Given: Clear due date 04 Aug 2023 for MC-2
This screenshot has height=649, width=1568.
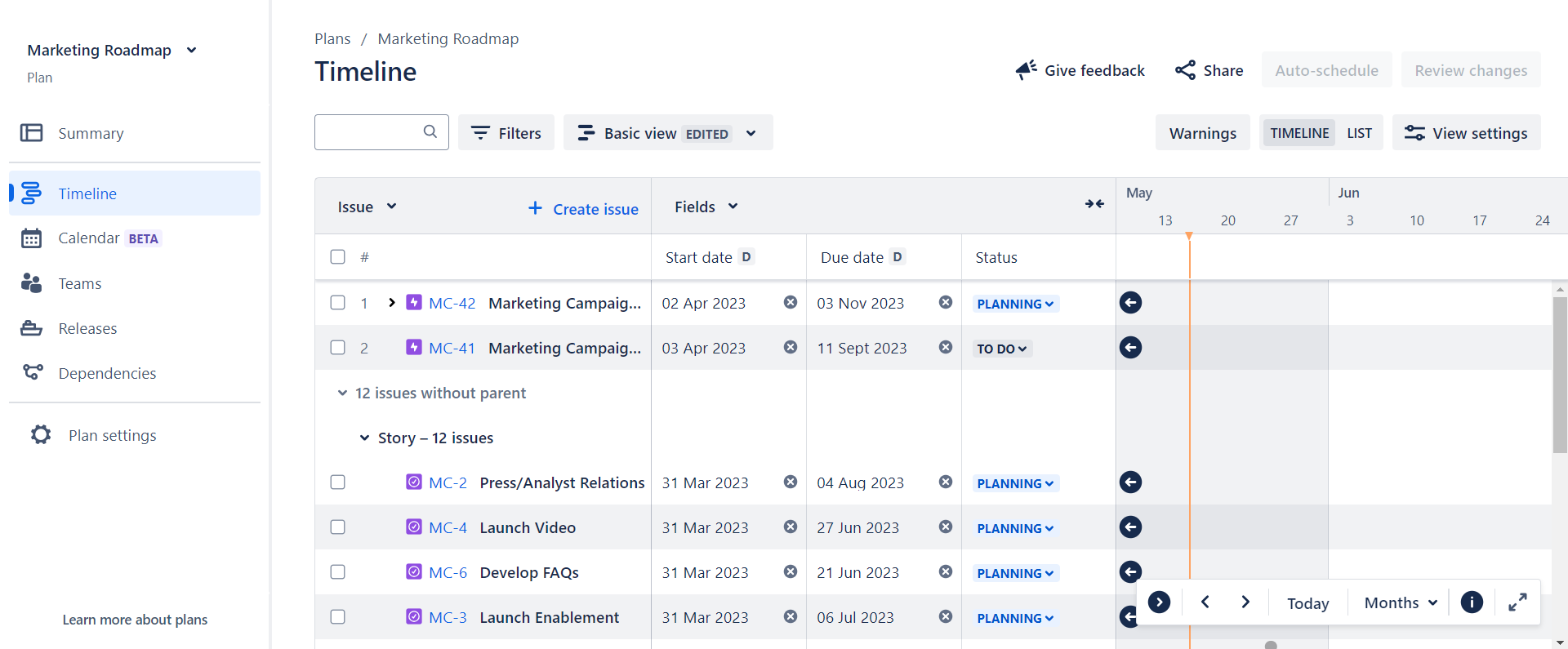Looking at the screenshot, I should click(x=946, y=482).
